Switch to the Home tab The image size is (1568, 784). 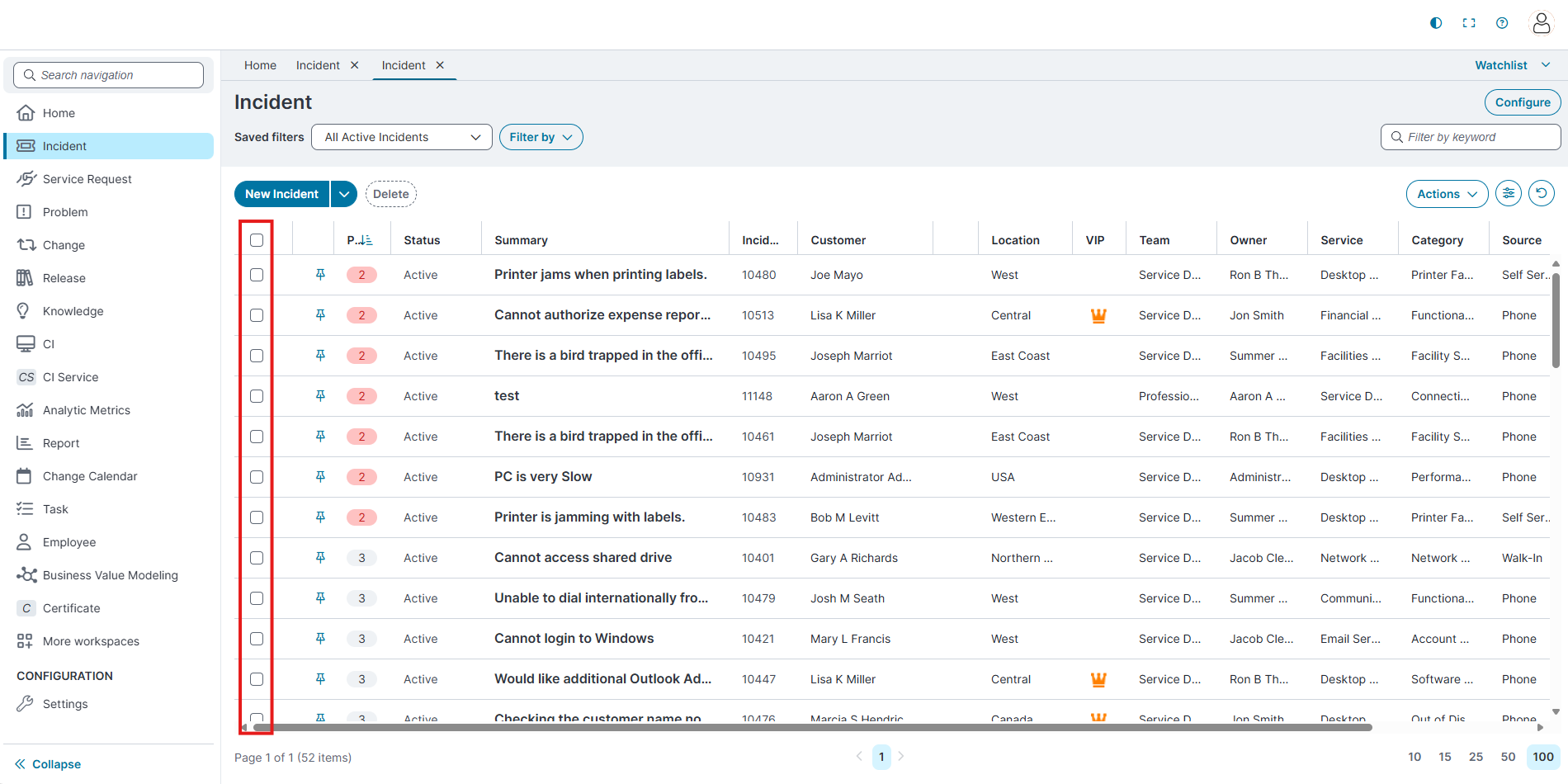pos(260,65)
